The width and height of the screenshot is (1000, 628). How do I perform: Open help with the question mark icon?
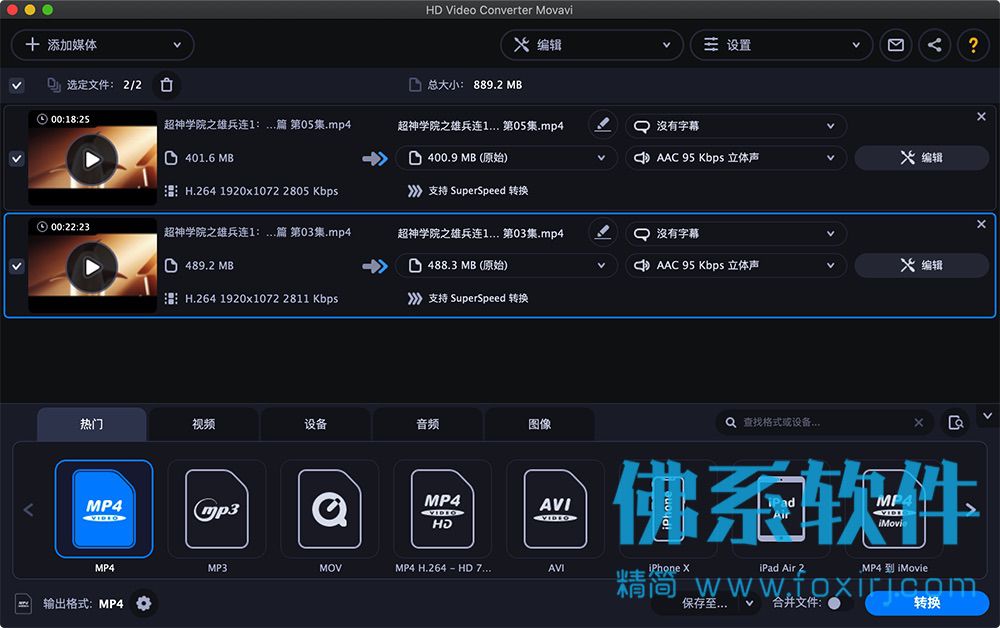tap(973, 45)
